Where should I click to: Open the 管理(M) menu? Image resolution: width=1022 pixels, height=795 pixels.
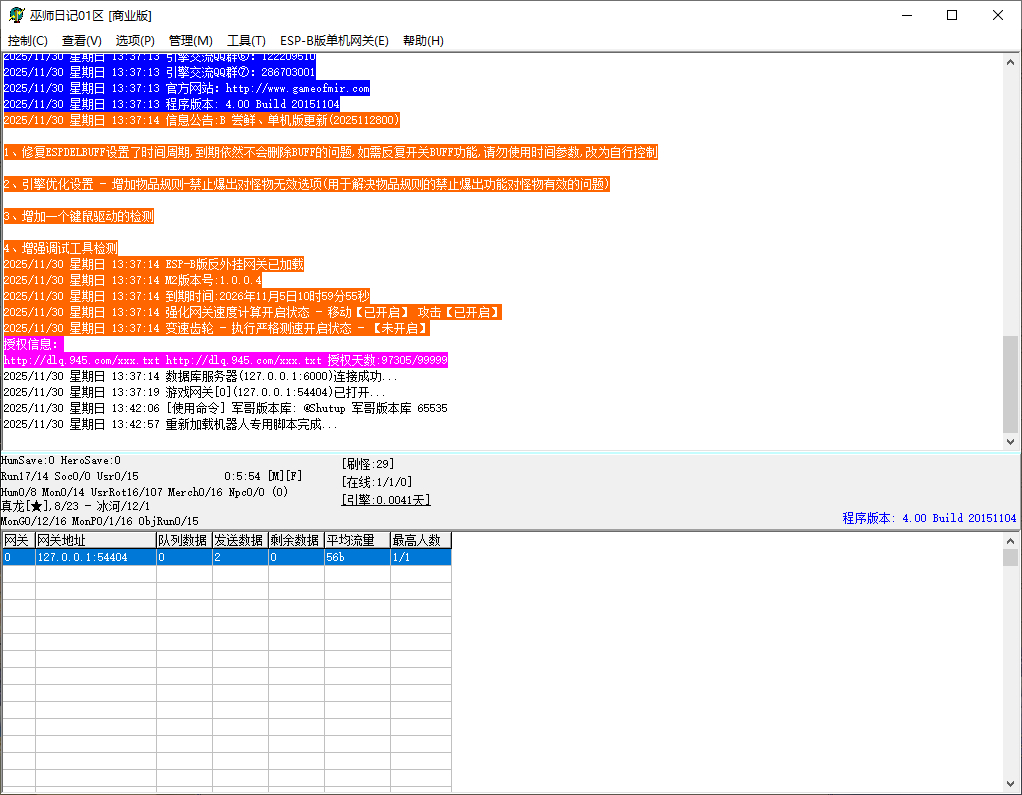tap(190, 40)
